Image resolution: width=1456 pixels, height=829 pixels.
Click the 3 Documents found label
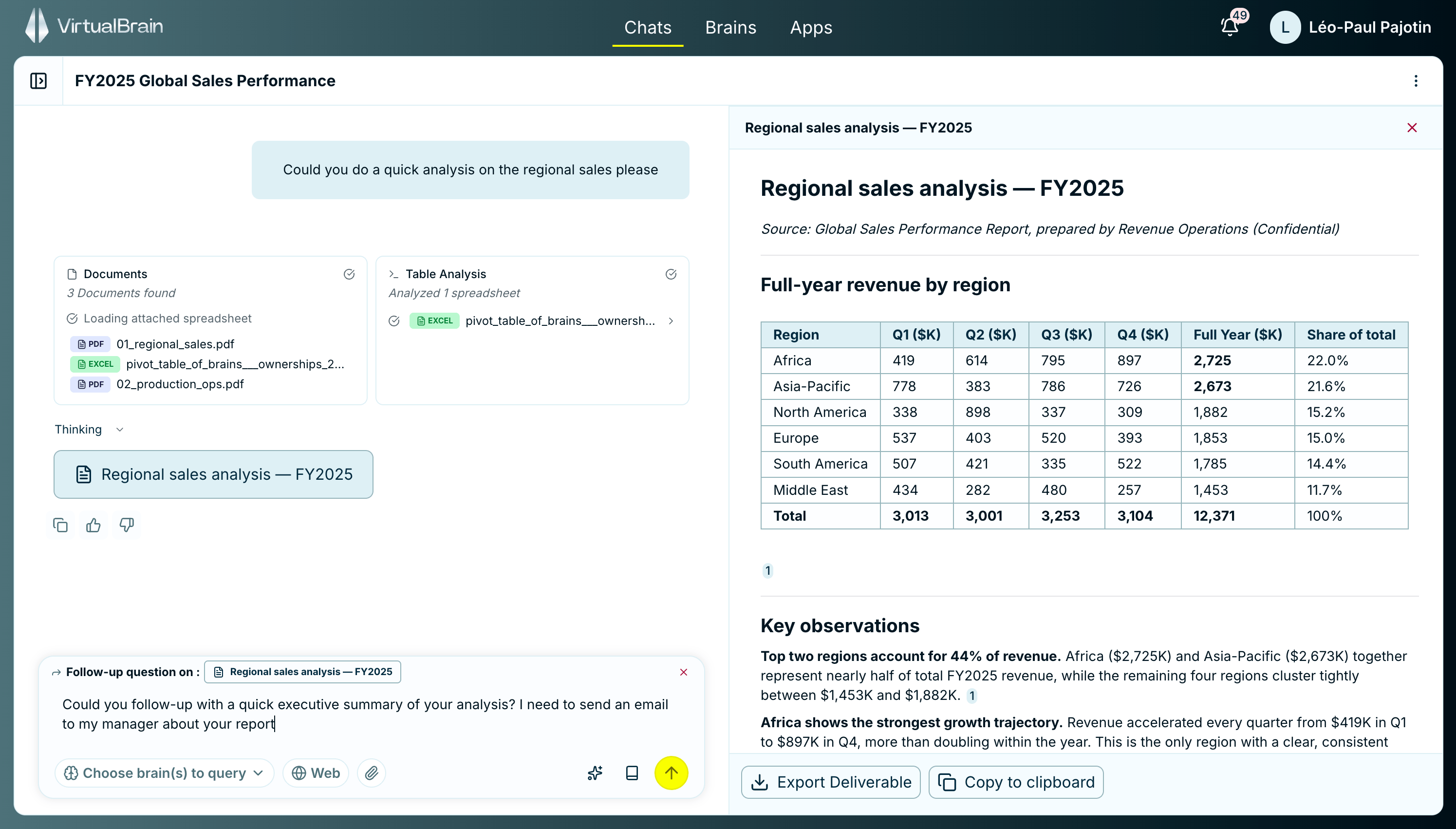(121, 293)
